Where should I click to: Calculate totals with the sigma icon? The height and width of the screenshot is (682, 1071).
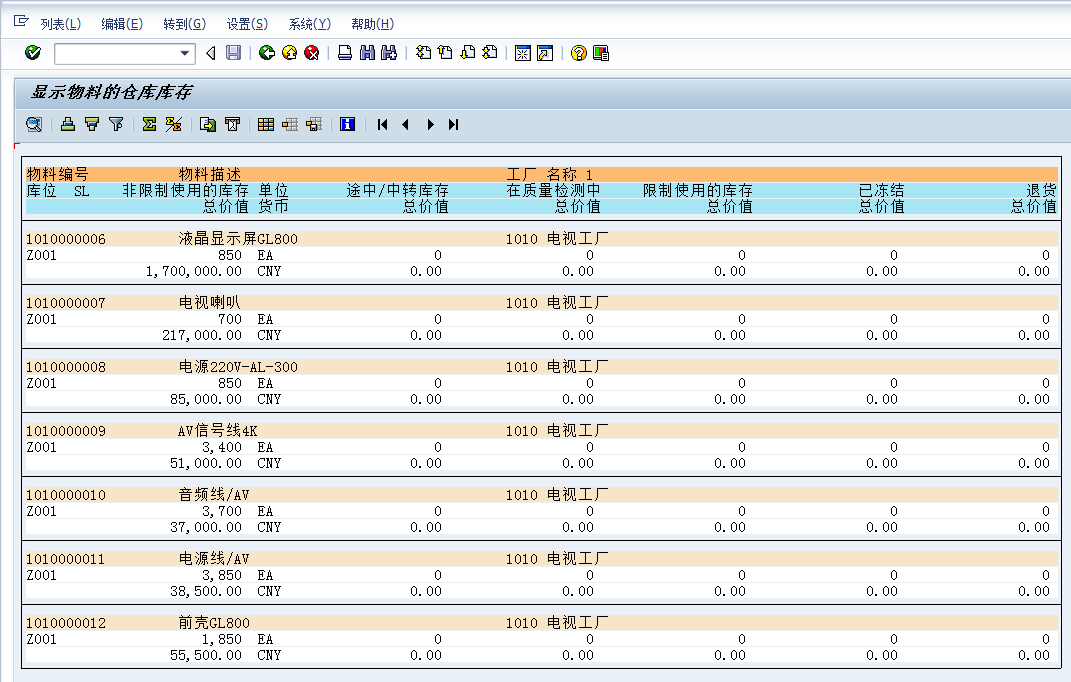[148, 125]
